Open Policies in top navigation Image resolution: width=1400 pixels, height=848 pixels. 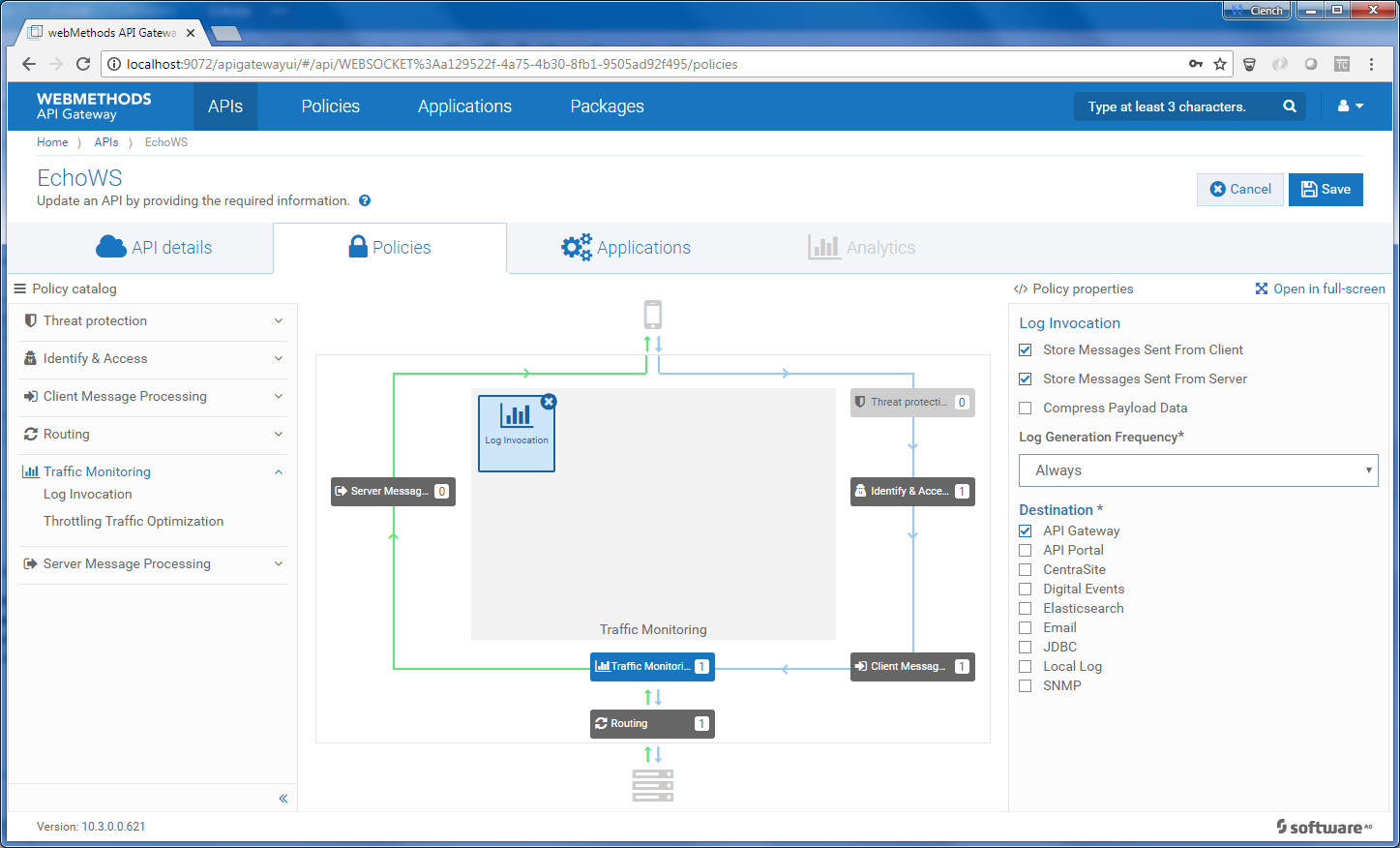(331, 106)
